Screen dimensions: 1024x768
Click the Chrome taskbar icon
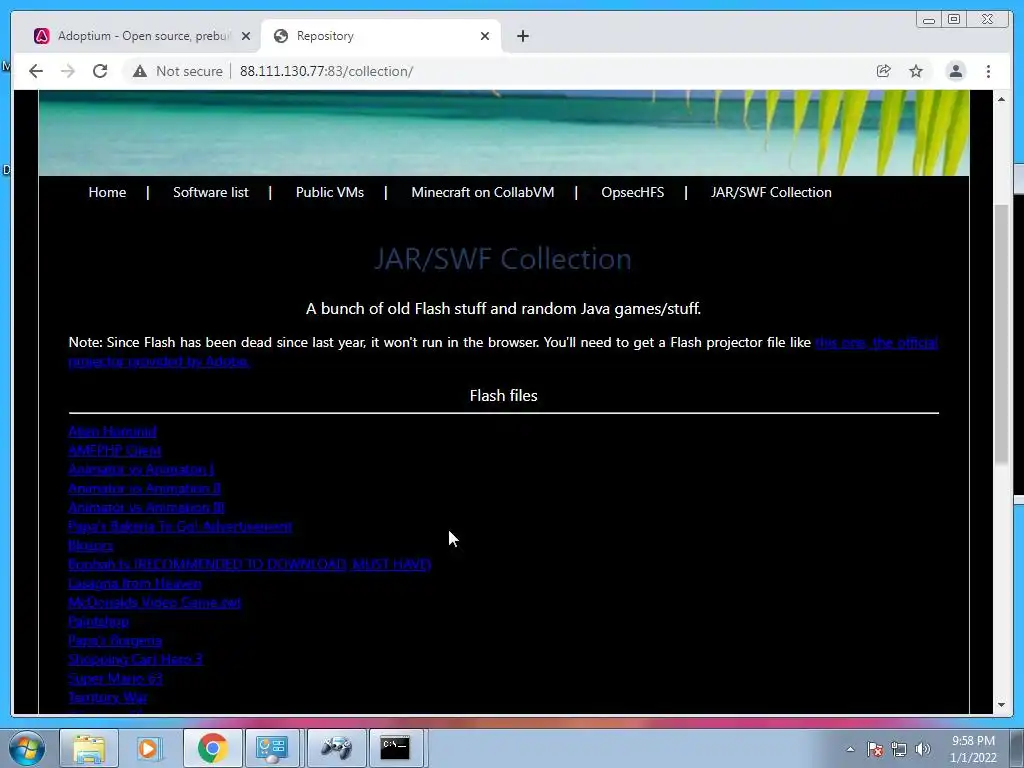[x=212, y=748]
